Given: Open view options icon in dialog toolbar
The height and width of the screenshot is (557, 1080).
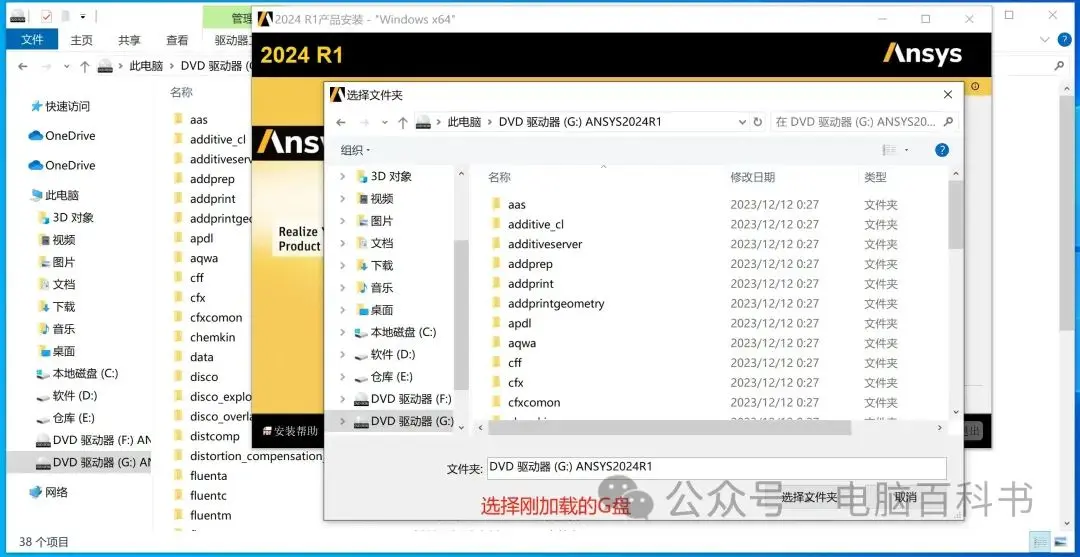Looking at the screenshot, I should [889, 149].
